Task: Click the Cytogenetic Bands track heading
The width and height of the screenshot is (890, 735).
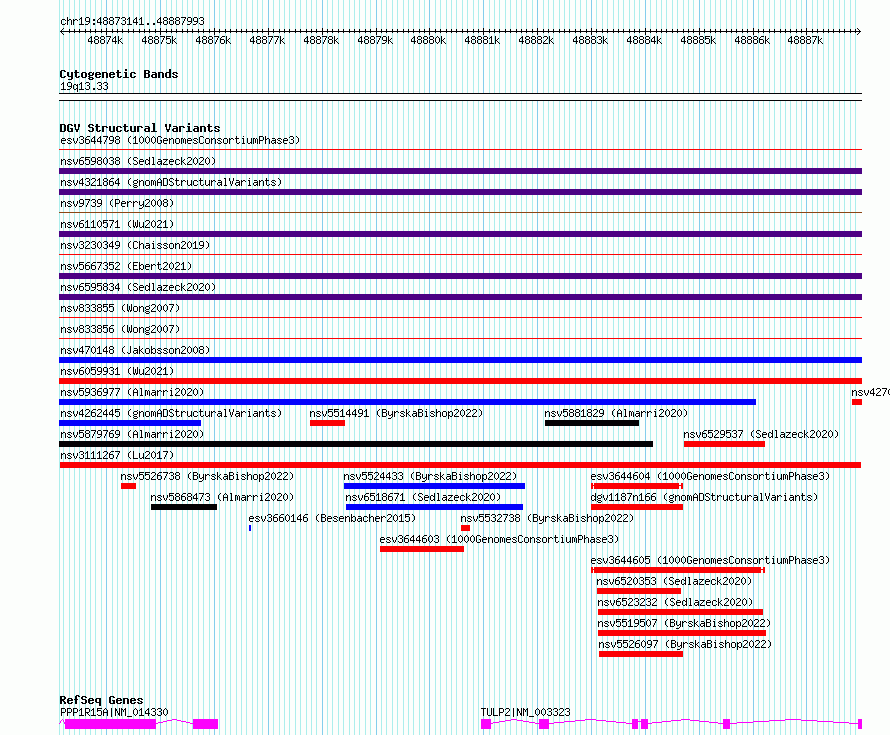Action: point(119,74)
